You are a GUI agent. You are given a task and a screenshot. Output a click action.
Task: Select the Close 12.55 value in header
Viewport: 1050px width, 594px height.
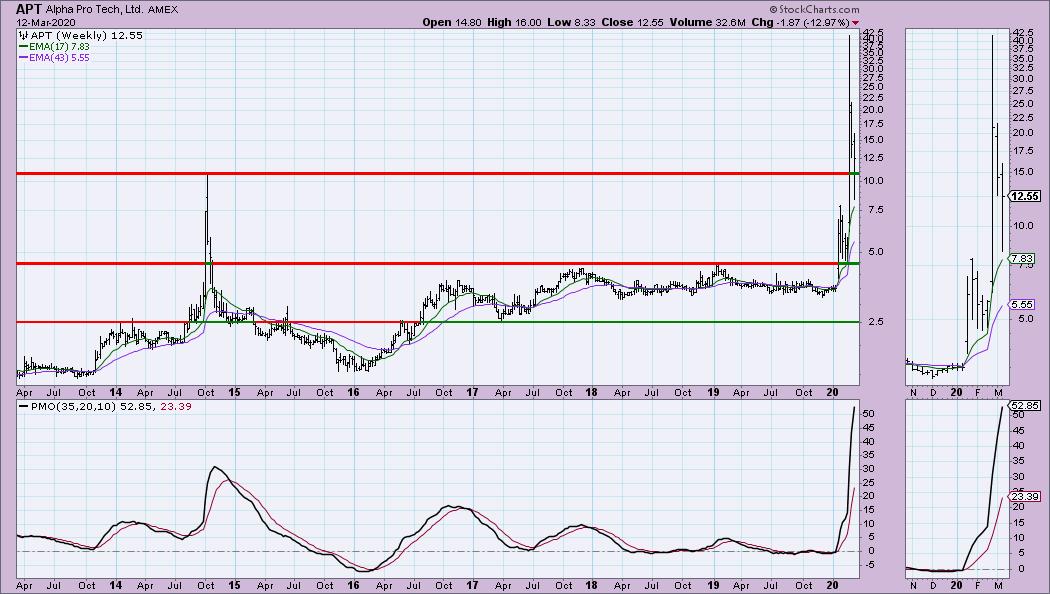[632, 22]
